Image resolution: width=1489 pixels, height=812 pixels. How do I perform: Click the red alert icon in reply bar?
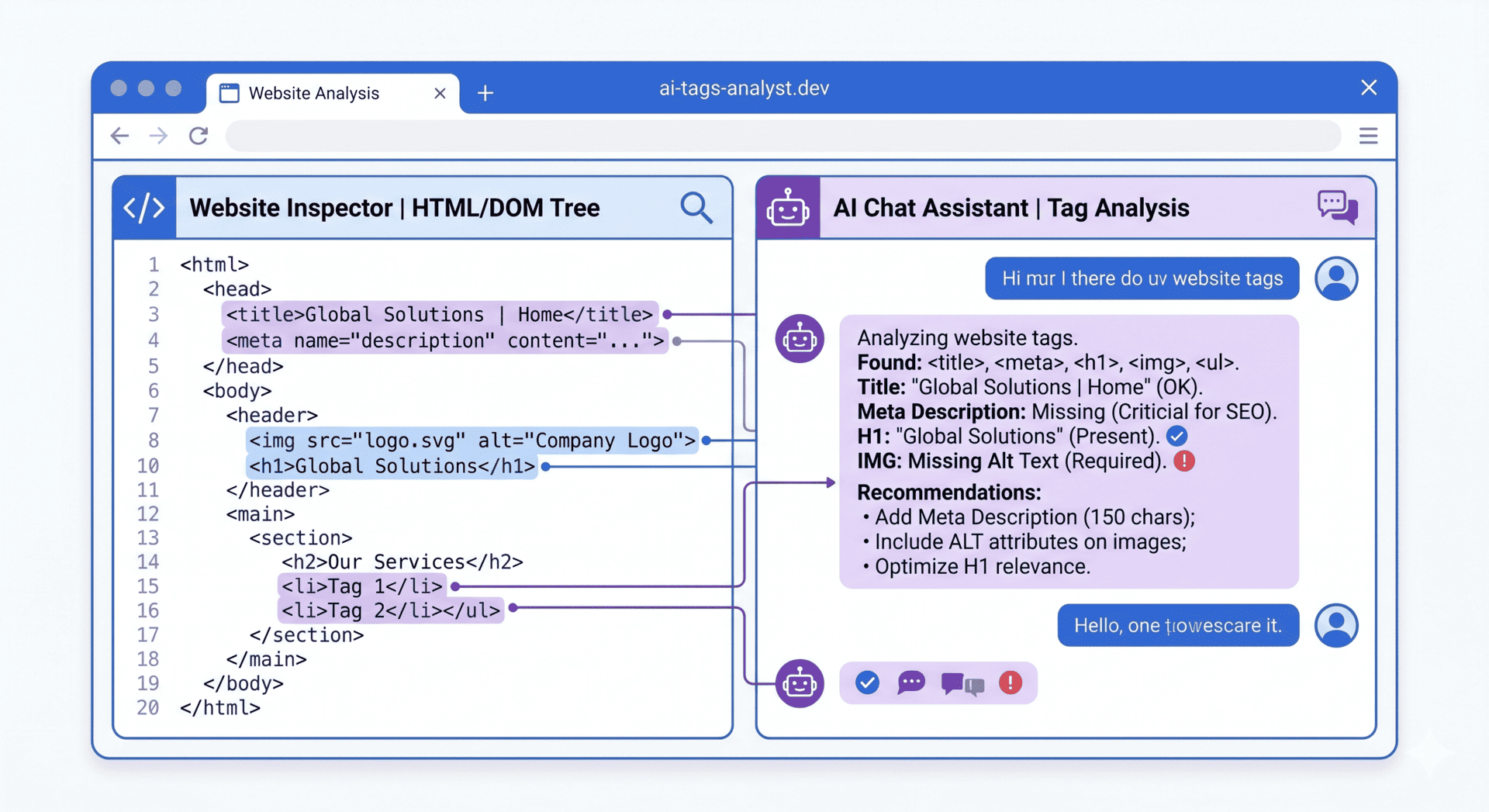pos(1010,682)
